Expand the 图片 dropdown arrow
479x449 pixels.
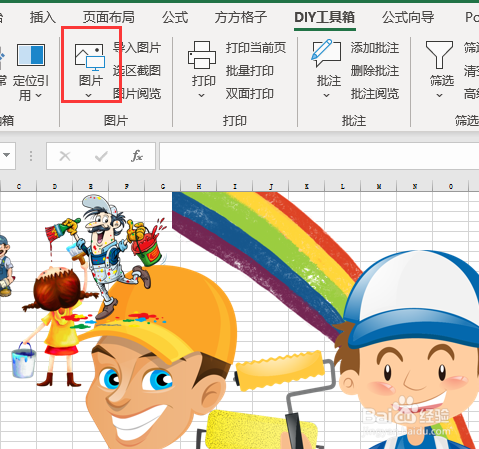click(x=88, y=95)
